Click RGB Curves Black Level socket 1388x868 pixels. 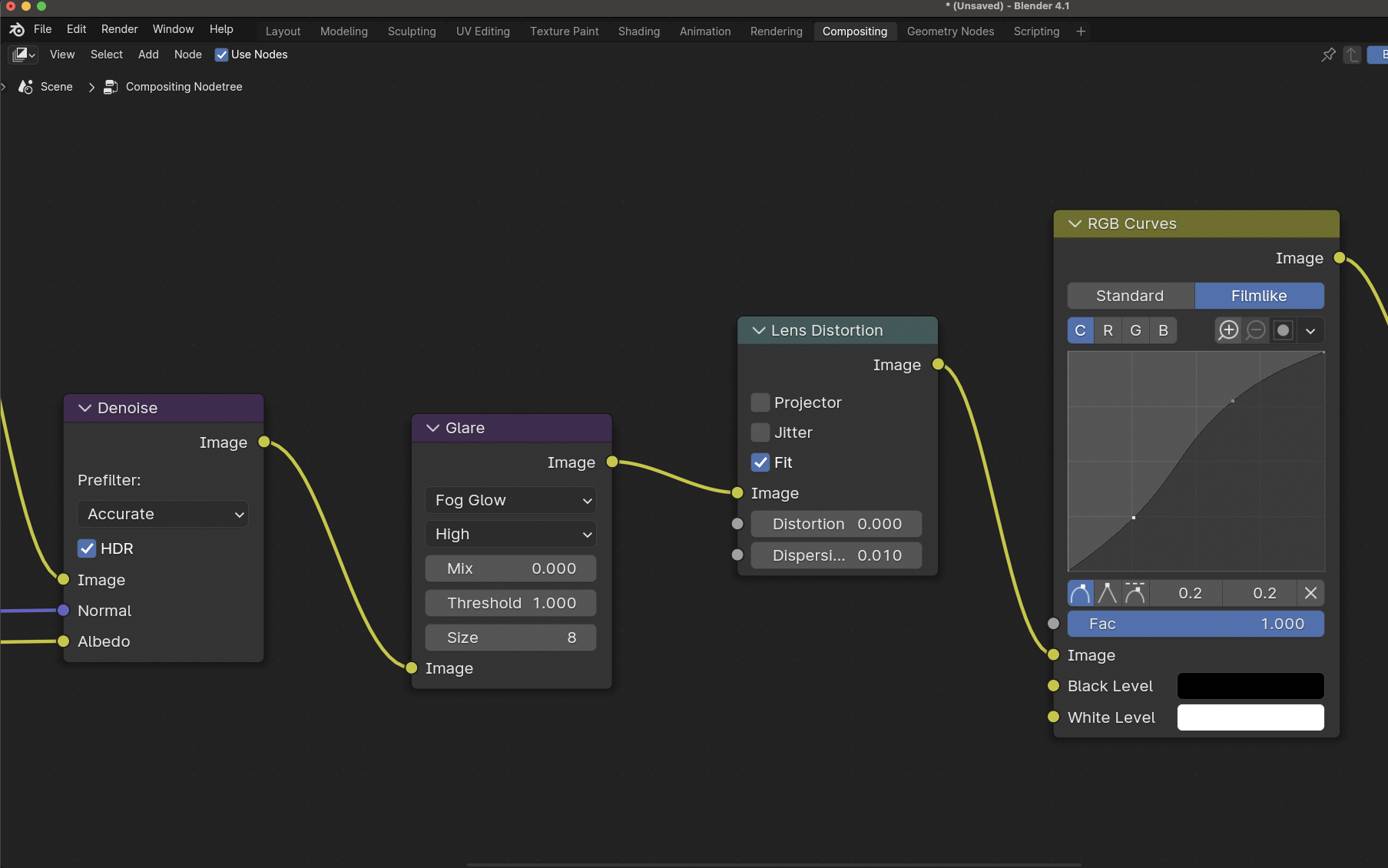point(1054,686)
